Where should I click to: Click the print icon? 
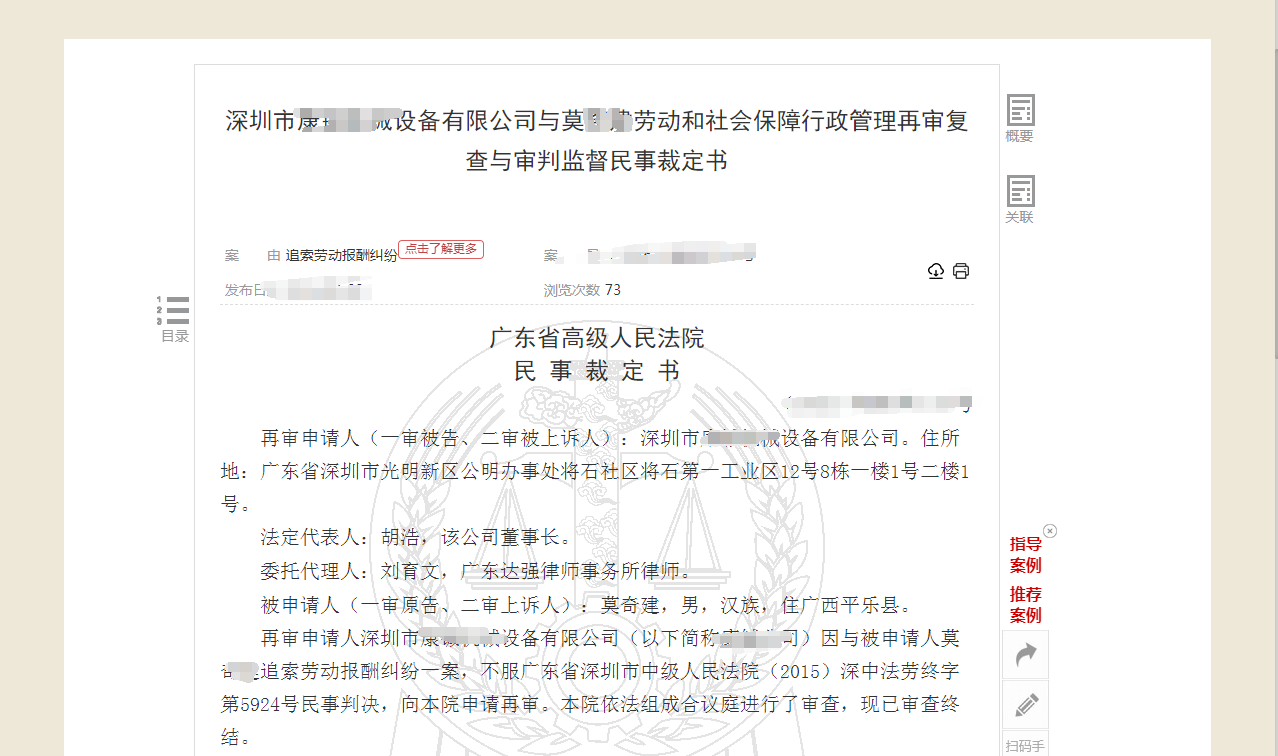961,271
